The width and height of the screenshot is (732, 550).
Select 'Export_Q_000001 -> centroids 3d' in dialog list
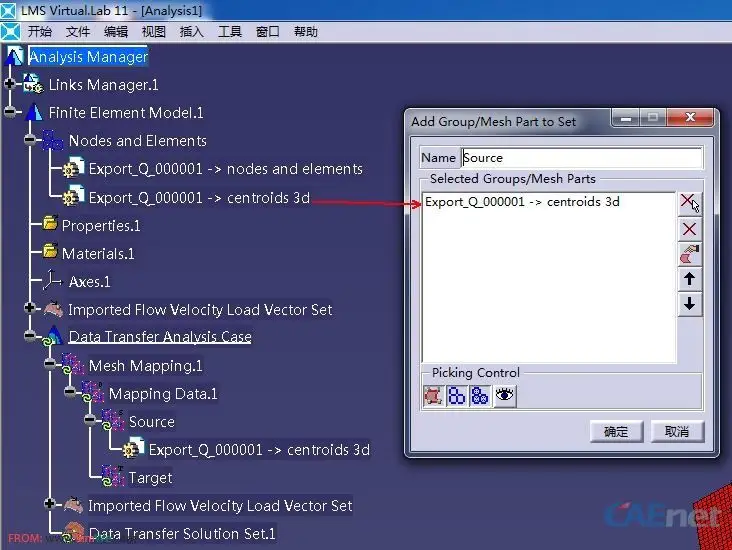[522, 202]
